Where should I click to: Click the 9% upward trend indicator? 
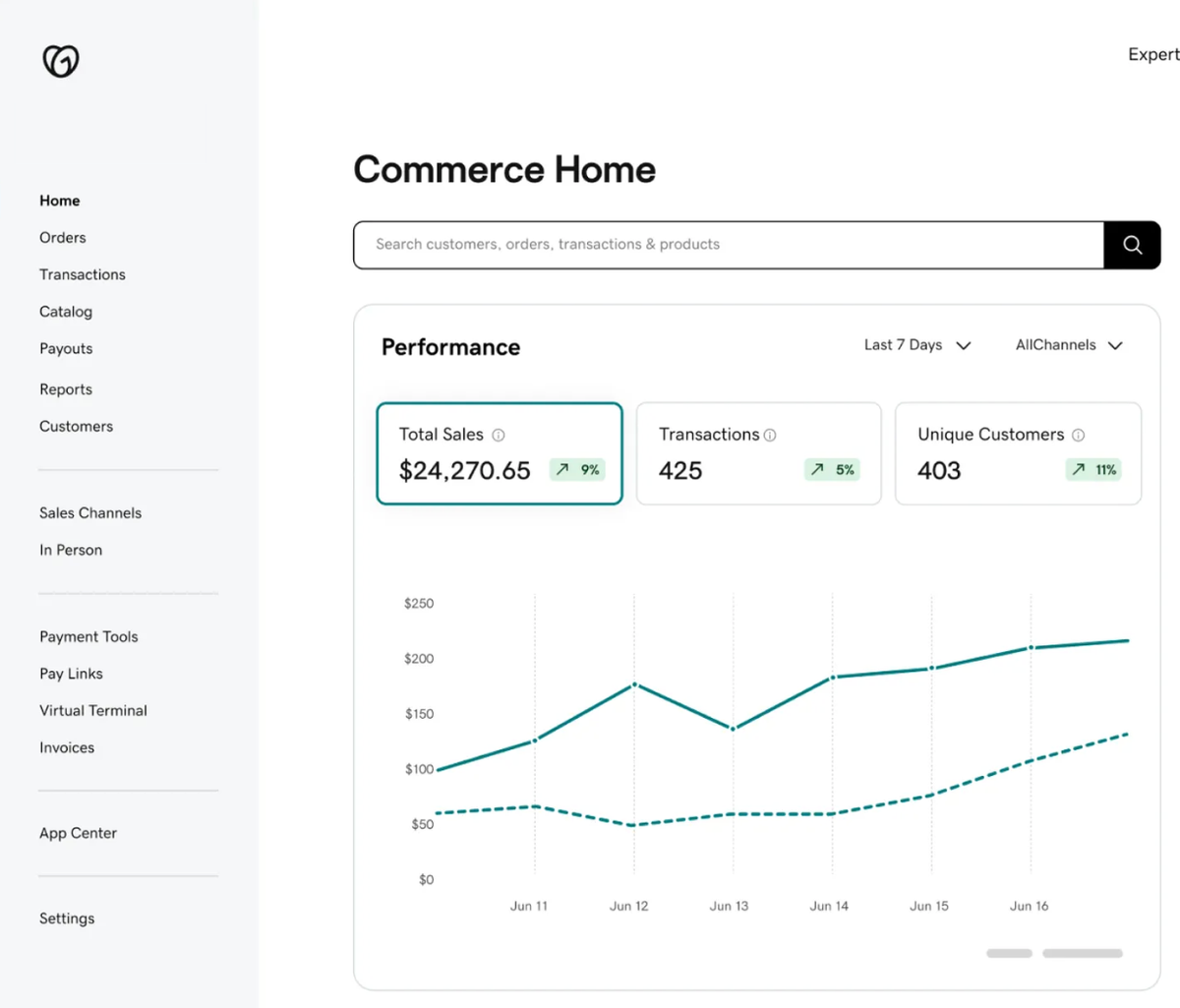[577, 470]
